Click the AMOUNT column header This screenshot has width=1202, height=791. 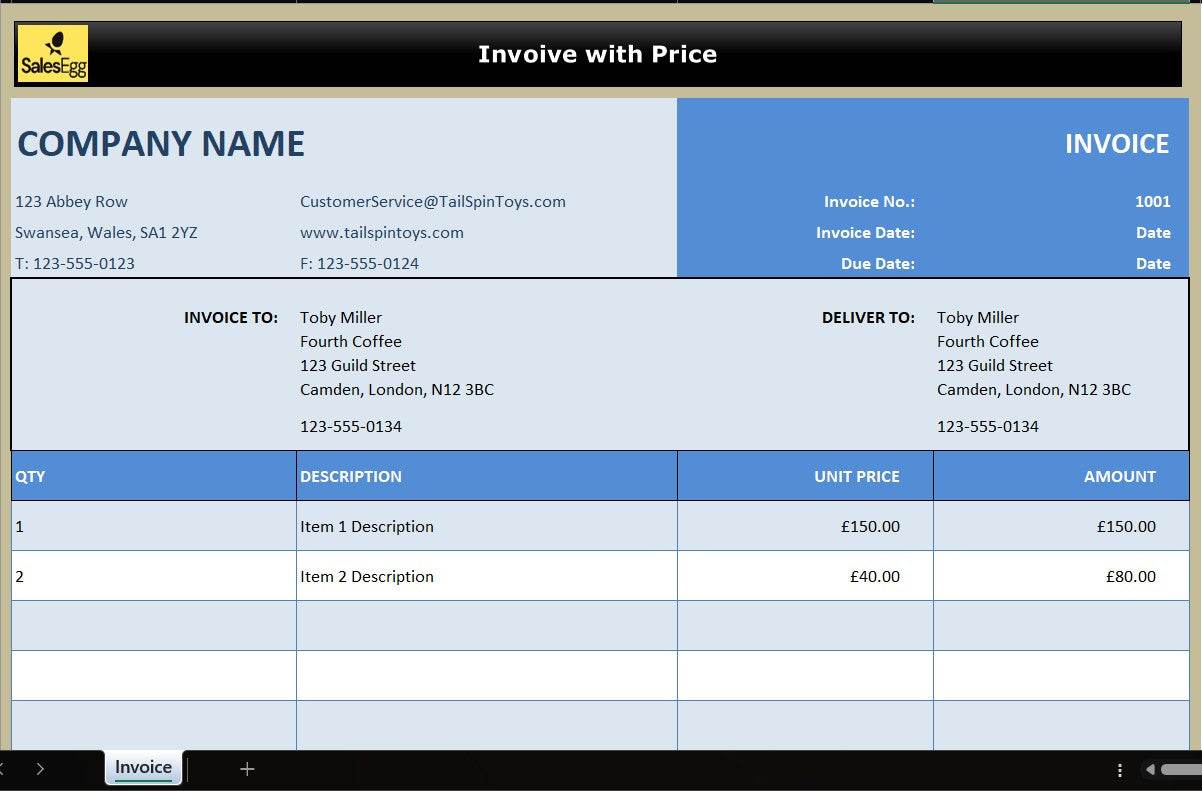click(x=1061, y=476)
